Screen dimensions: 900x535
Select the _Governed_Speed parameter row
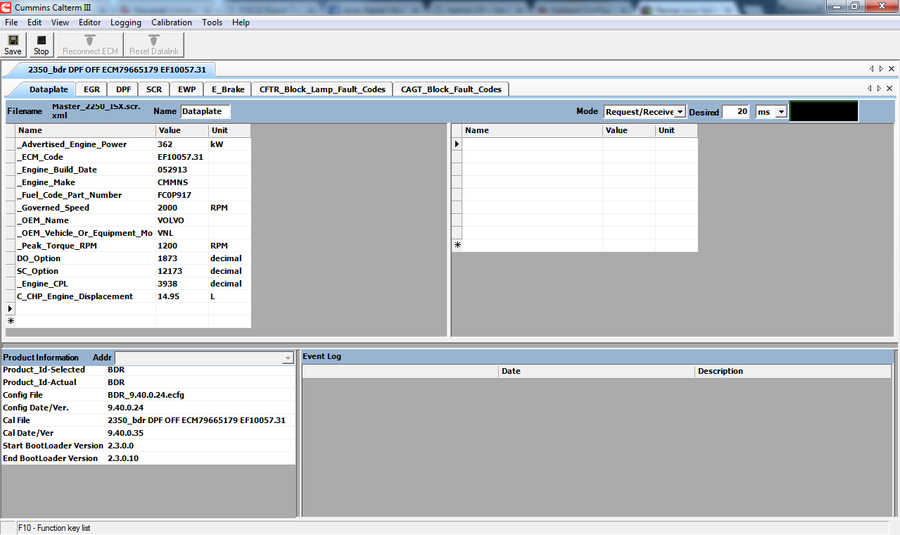(x=85, y=208)
